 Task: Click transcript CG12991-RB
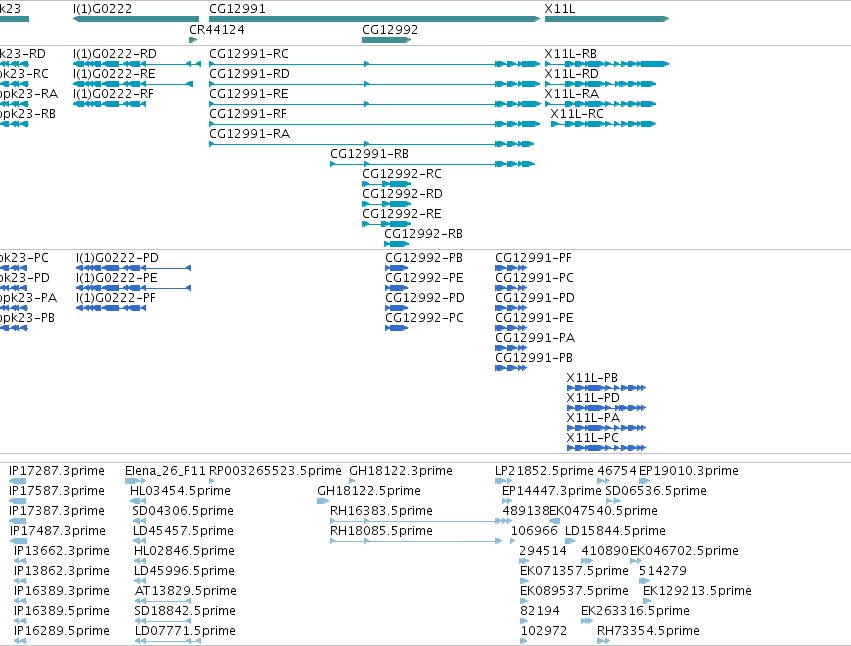pos(433,164)
